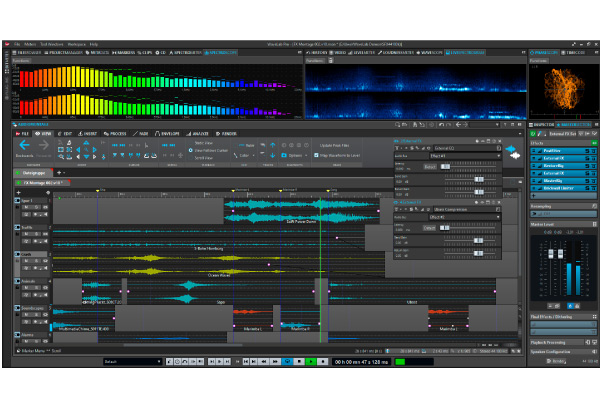Open Live Spectrogram Functions menu
The height and width of the screenshot is (404, 600).
click(x=315, y=60)
